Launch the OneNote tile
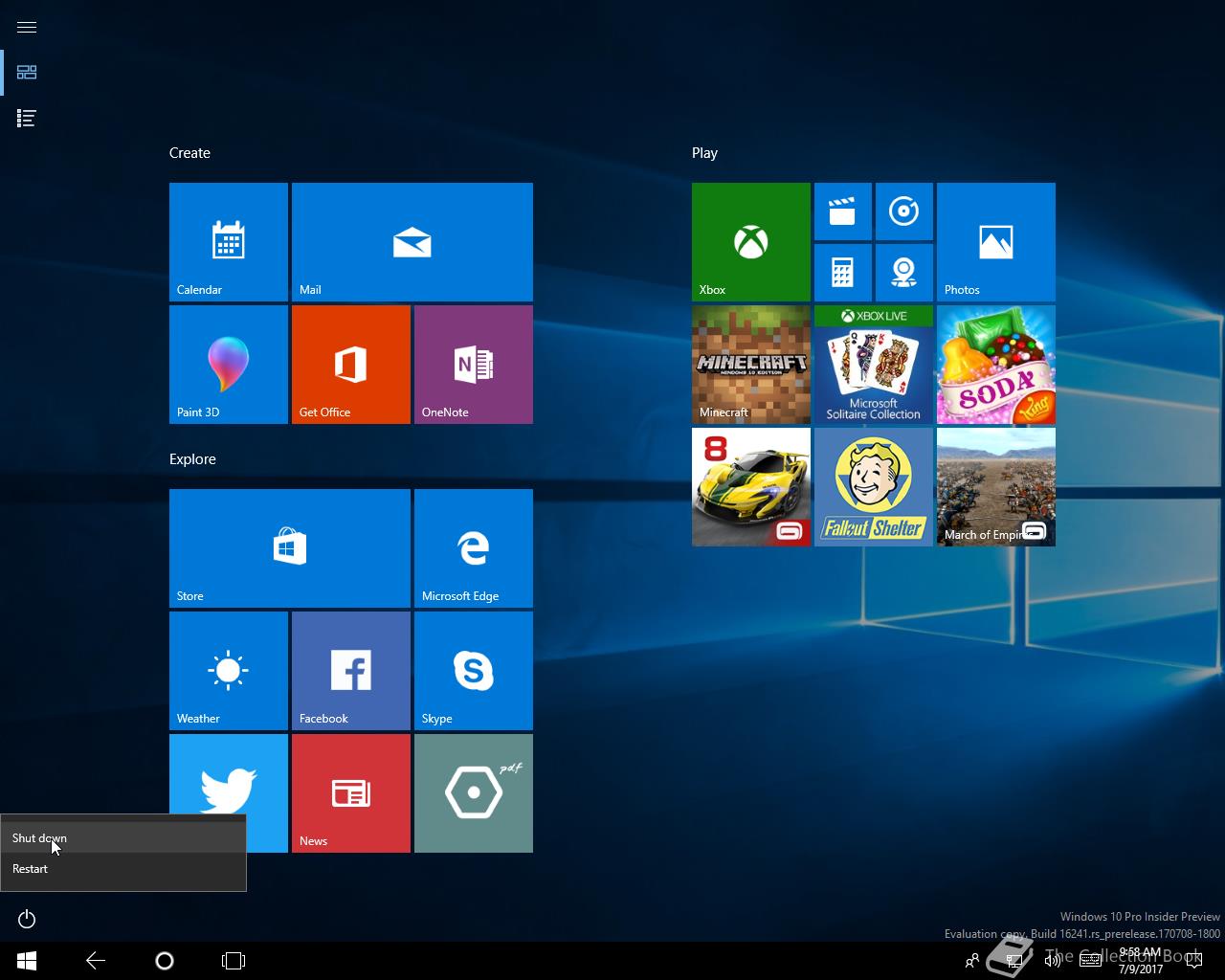The height and width of the screenshot is (980, 1225). click(x=474, y=365)
